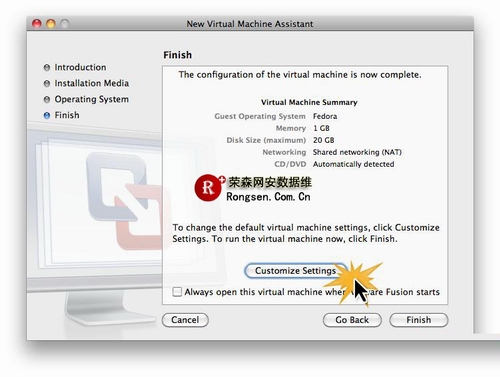Click the Disk Size (maximum) label
The width and height of the screenshot is (500, 377).
[266, 140]
